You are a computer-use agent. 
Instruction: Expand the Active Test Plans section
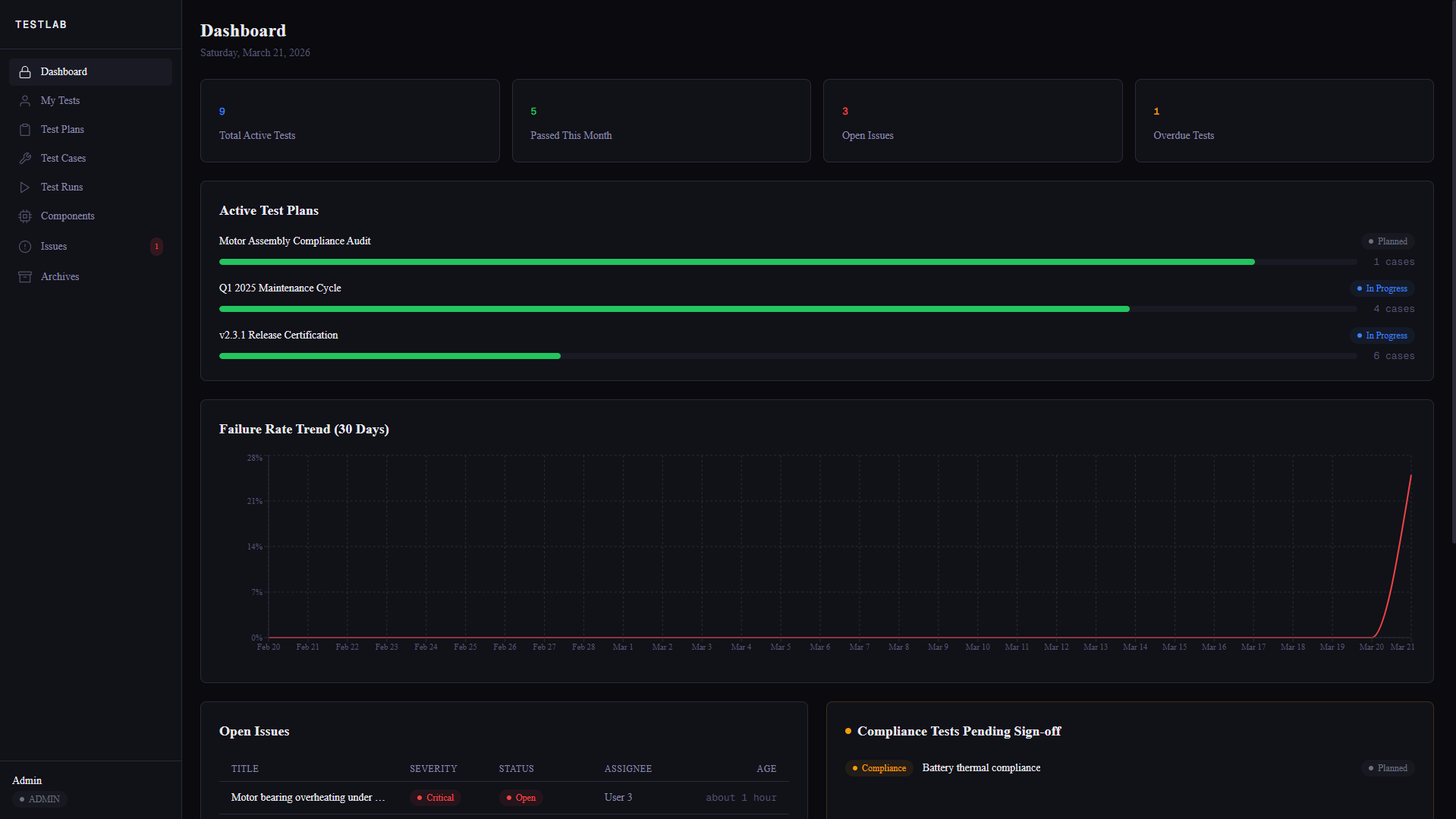tap(269, 210)
